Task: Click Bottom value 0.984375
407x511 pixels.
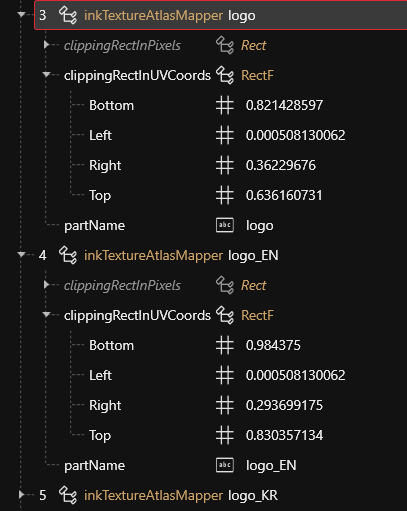Action: coord(273,345)
